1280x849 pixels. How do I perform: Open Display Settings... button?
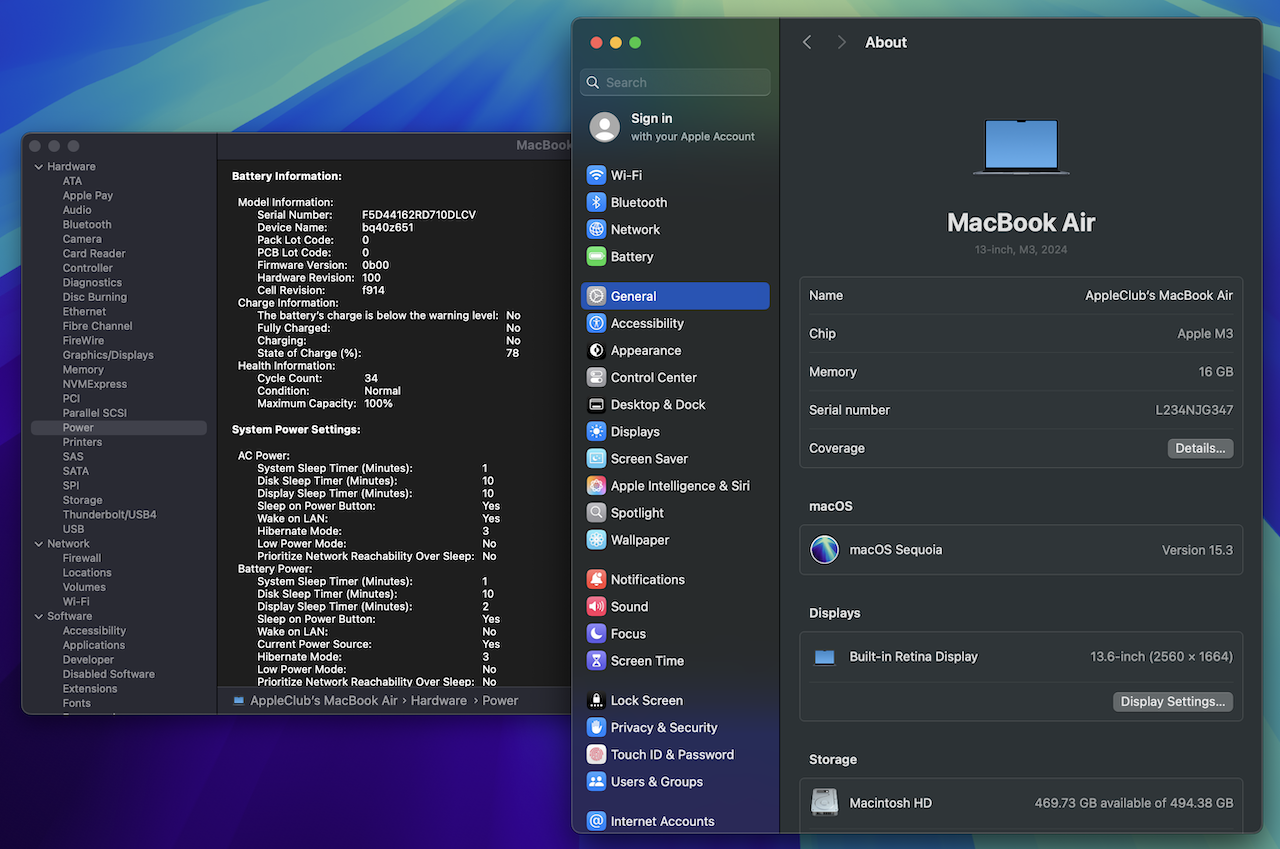click(1173, 702)
